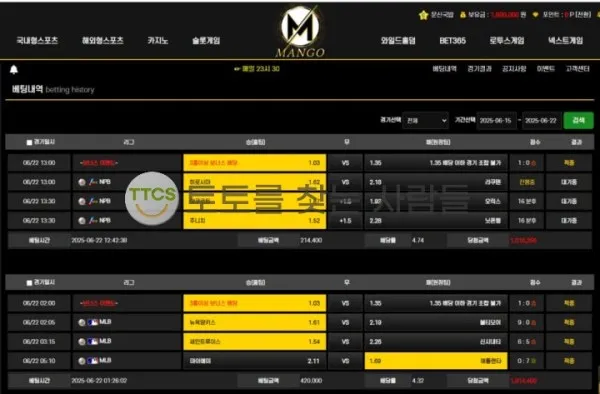Click the total odds value '4.32'
The width and height of the screenshot is (600, 394).
pos(418,381)
